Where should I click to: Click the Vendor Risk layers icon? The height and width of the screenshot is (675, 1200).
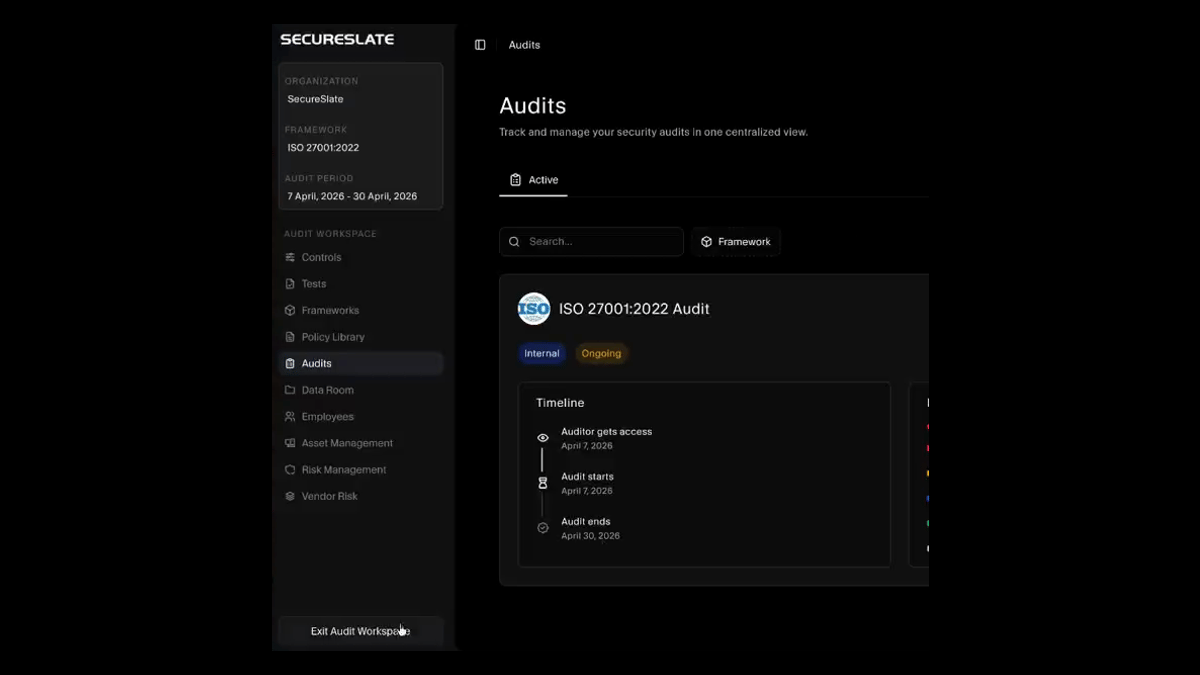(290, 496)
